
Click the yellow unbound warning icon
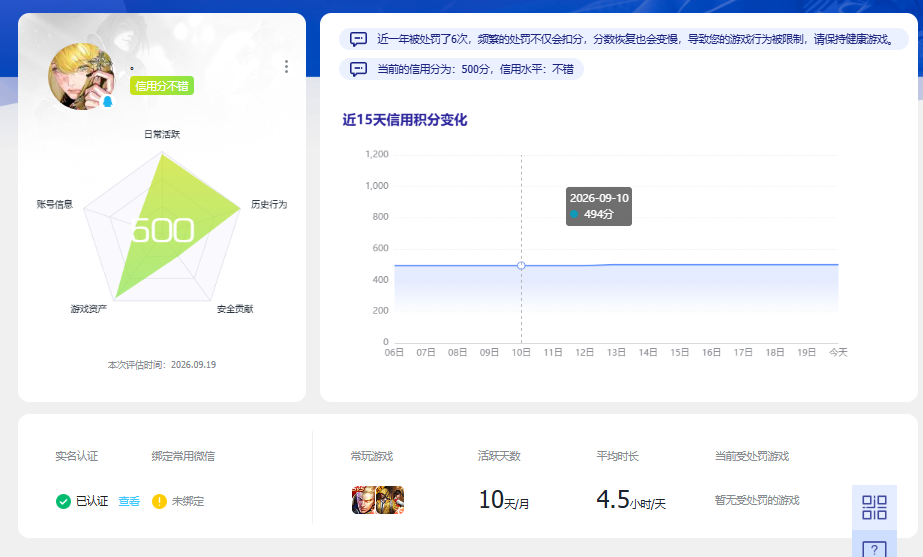[160, 501]
